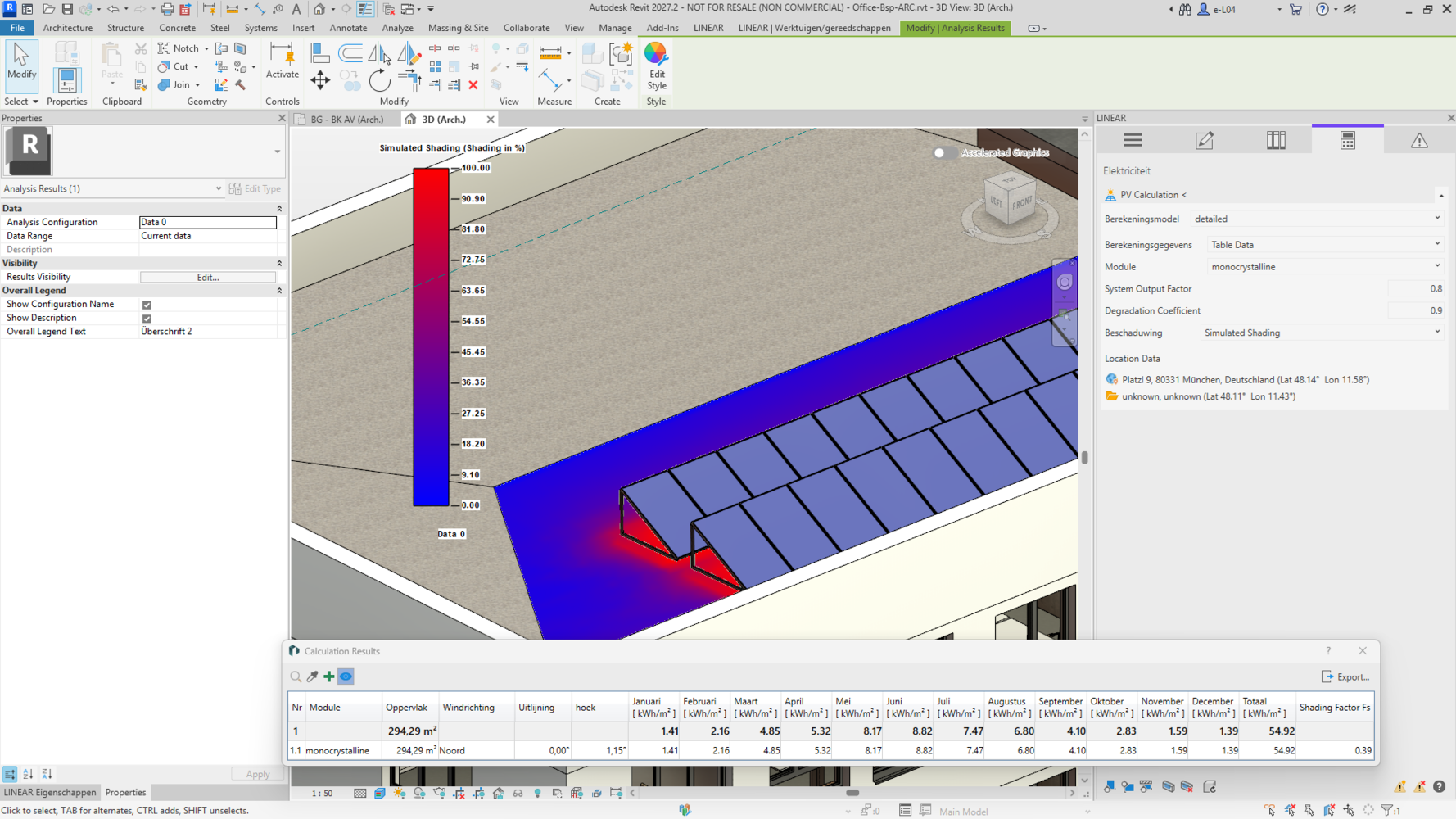1456x819 pixels.
Task: Uncheck Show Description checkbox
Action: click(147, 319)
